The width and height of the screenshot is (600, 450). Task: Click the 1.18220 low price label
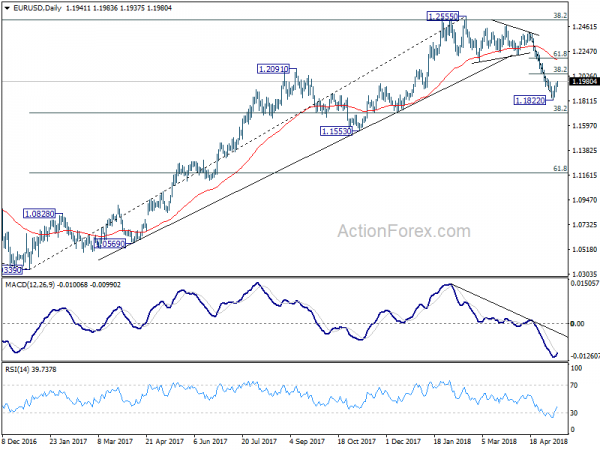530,101
